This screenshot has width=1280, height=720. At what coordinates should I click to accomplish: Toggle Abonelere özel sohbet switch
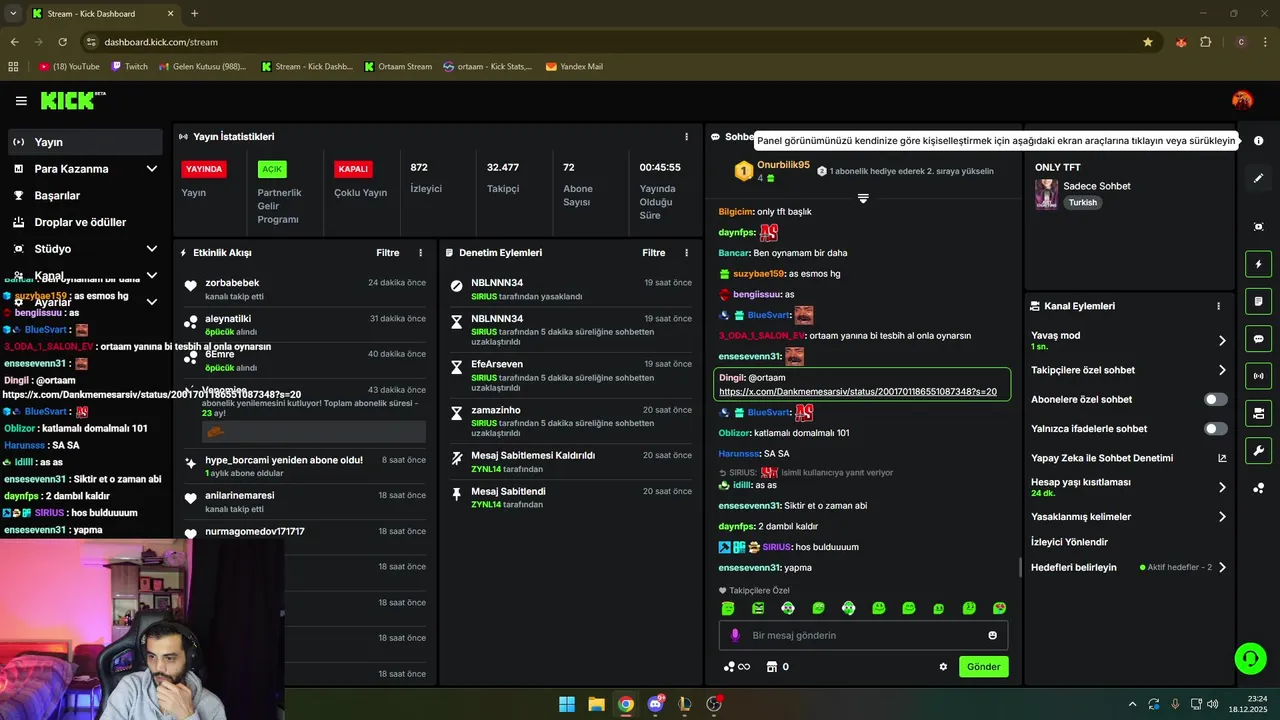[x=1215, y=399]
